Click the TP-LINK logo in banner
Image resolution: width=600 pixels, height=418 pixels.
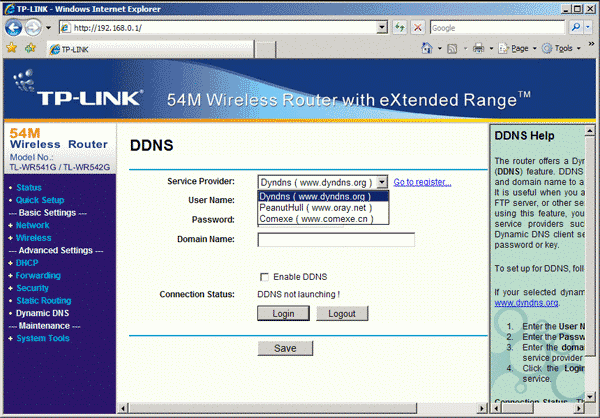[x=78, y=89]
